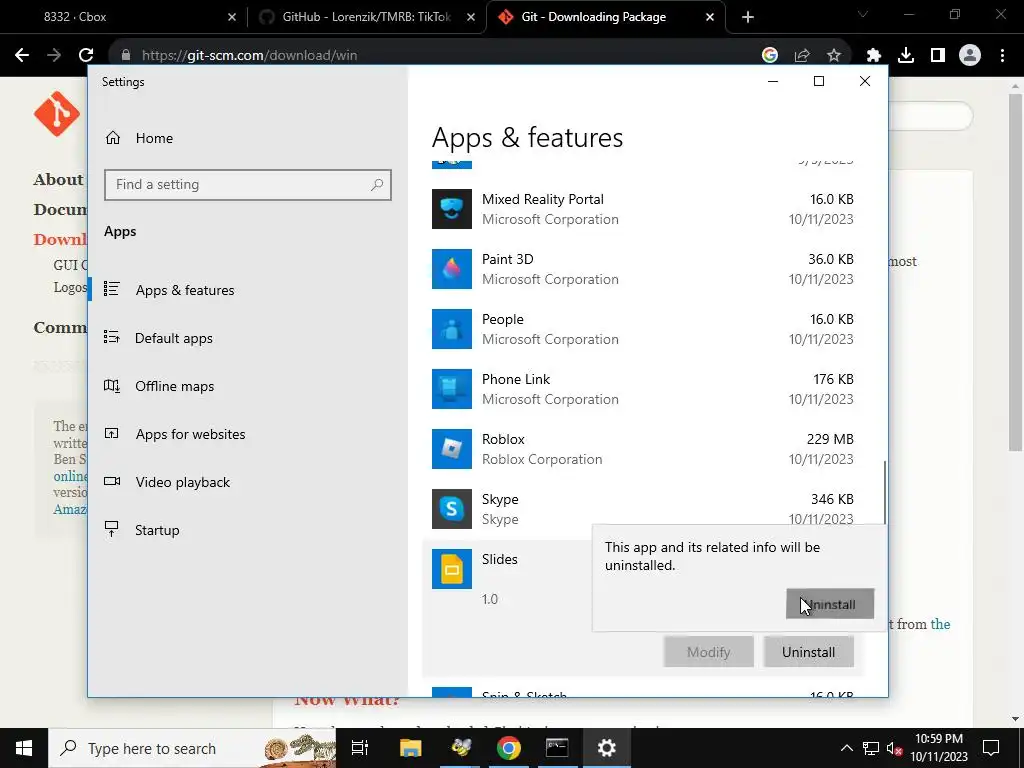Click the Slides version 1.0 text
The image size is (1024, 768).
[x=490, y=599]
